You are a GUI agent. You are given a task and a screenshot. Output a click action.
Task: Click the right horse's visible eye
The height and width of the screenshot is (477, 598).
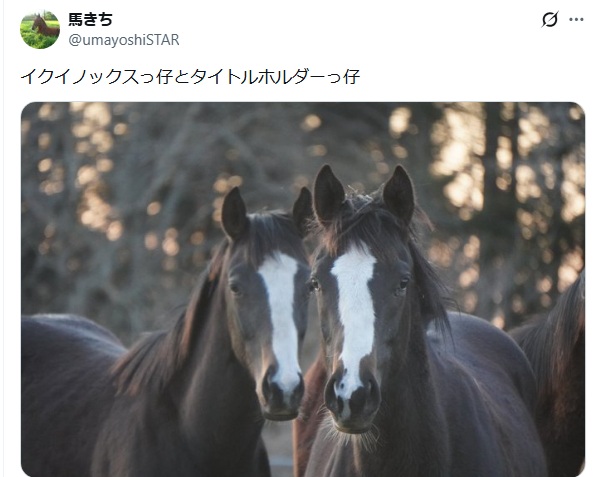403,284
